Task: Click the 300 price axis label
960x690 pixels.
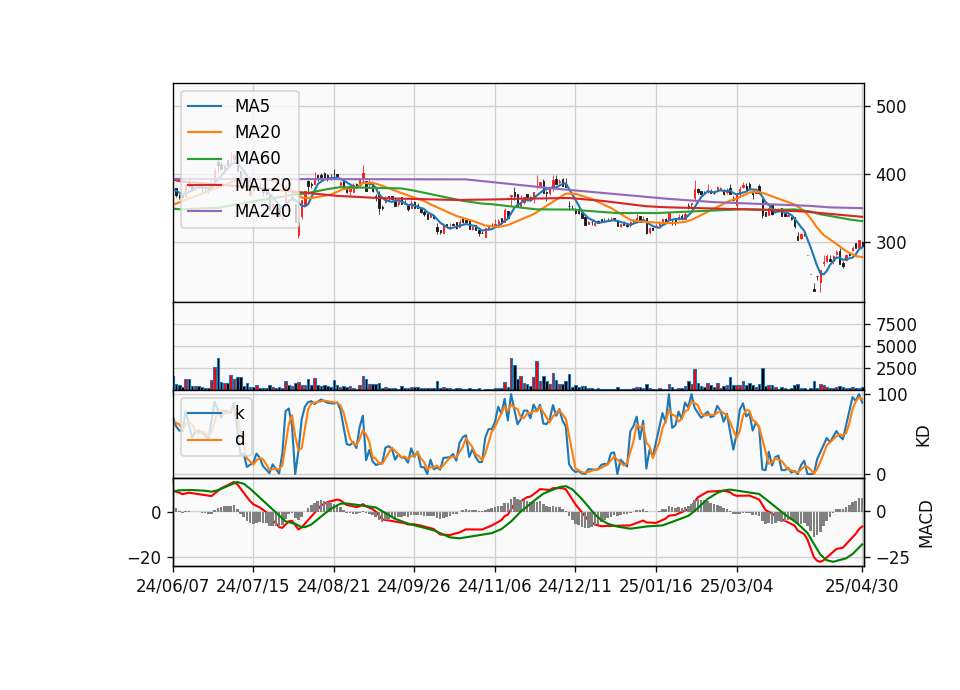Action: click(x=891, y=243)
